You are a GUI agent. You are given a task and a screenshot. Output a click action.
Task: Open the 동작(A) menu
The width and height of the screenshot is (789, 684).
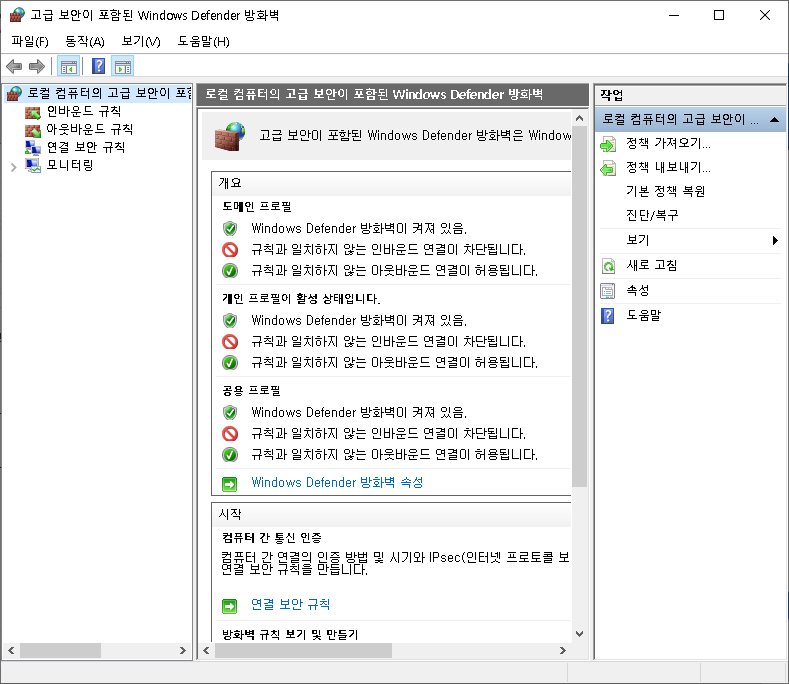click(x=85, y=41)
